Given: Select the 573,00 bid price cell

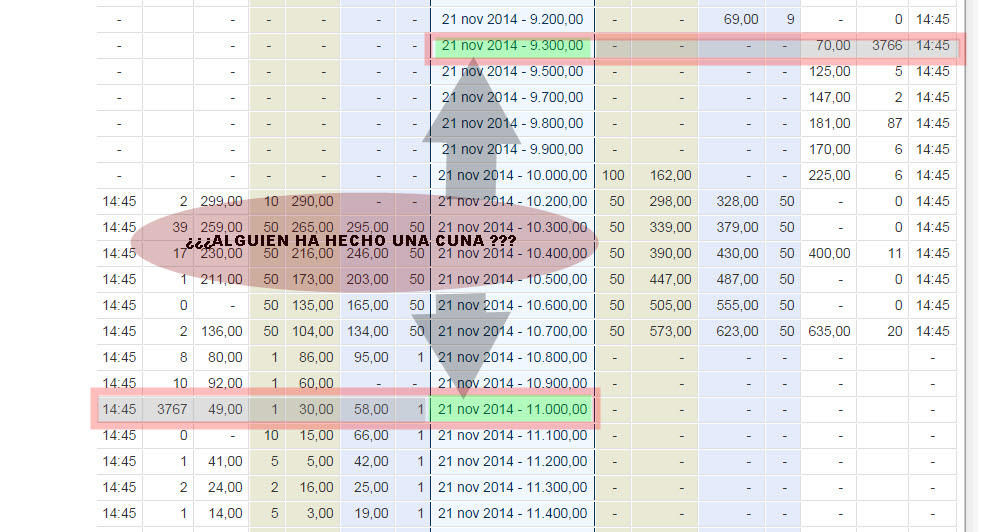Looking at the screenshot, I should click(x=670, y=331).
